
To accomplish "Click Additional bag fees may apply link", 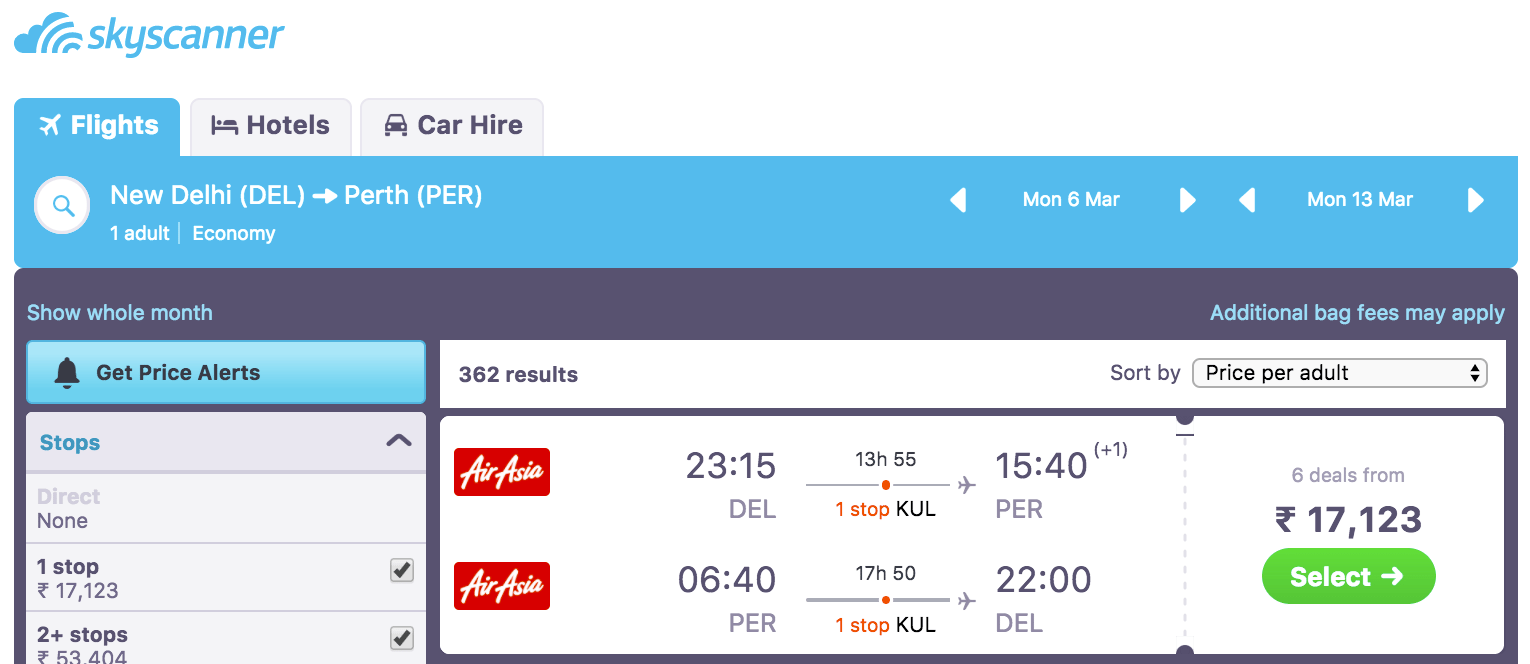I will point(1357,313).
